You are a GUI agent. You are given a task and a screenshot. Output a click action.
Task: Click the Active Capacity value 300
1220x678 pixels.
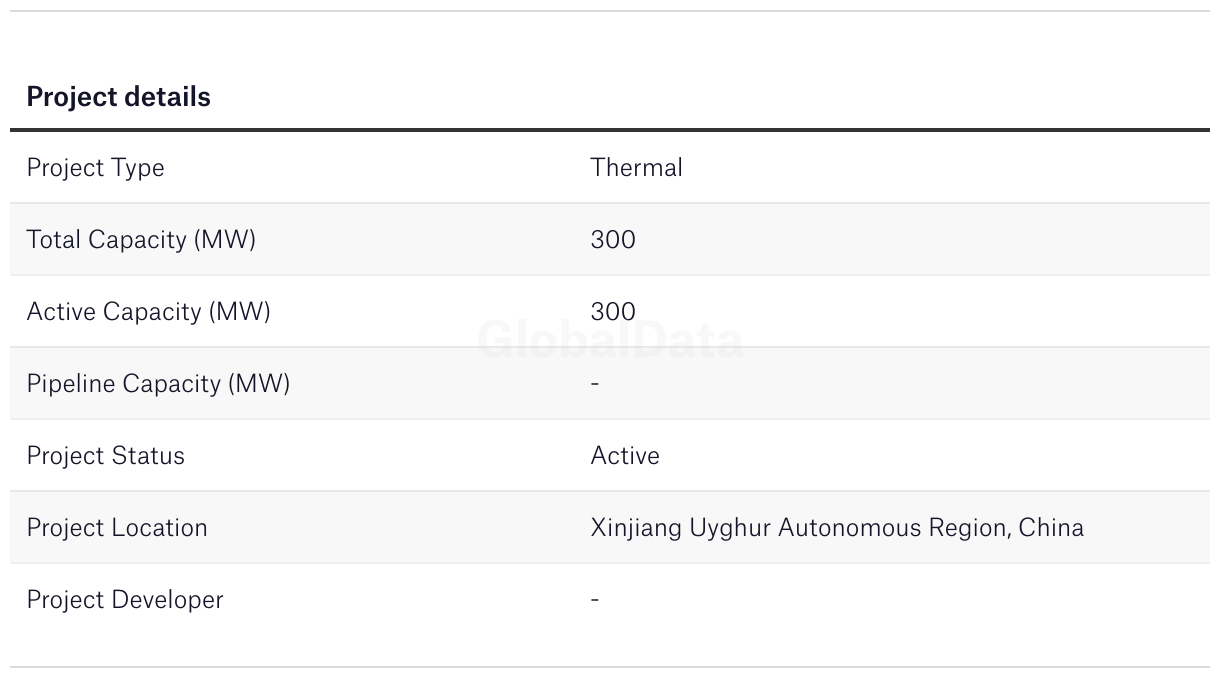[613, 311]
